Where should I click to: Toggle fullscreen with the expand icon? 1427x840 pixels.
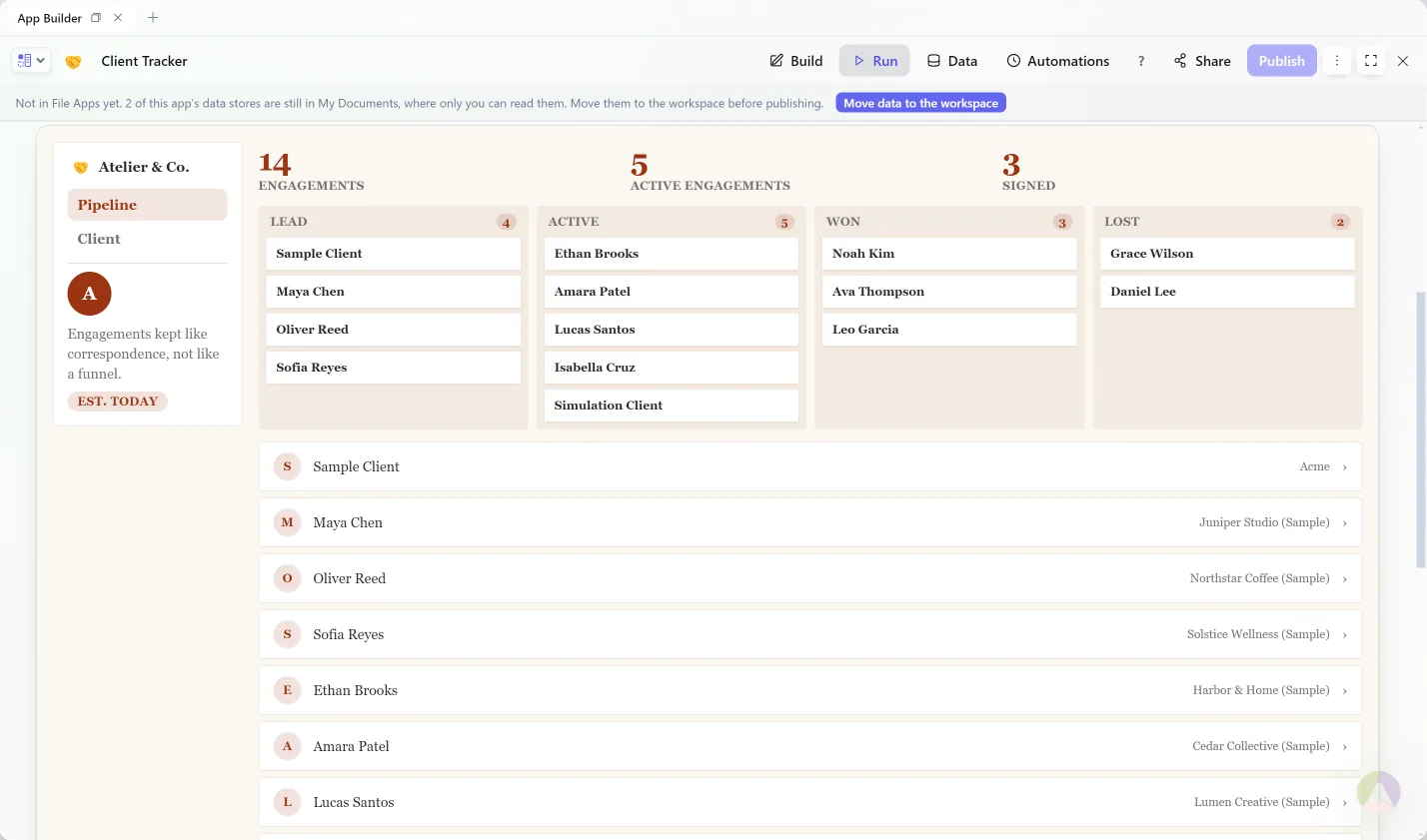pyautogui.click(x=1371, y=61)
